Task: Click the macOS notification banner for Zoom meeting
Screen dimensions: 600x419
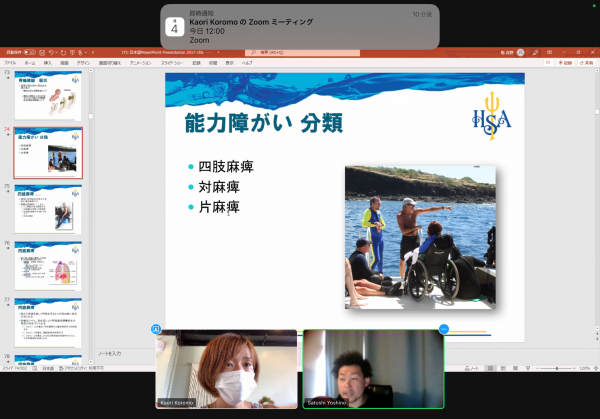Action: (300, 25)
